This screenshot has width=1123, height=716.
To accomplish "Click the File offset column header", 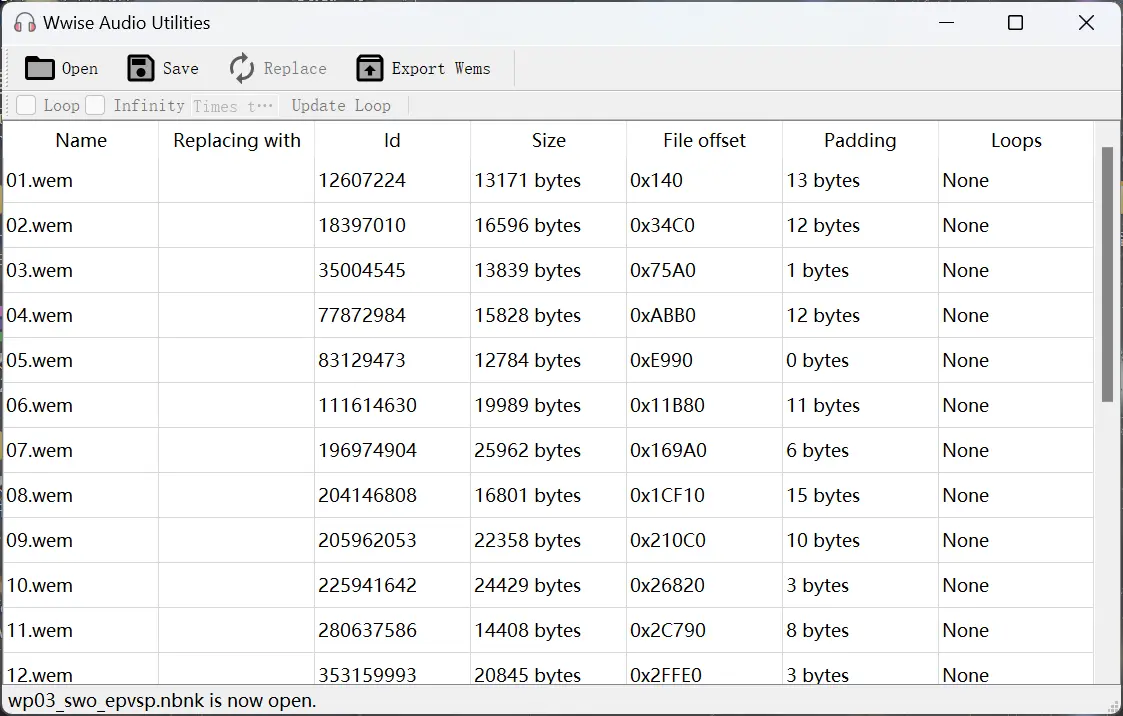I will point(704,141).
